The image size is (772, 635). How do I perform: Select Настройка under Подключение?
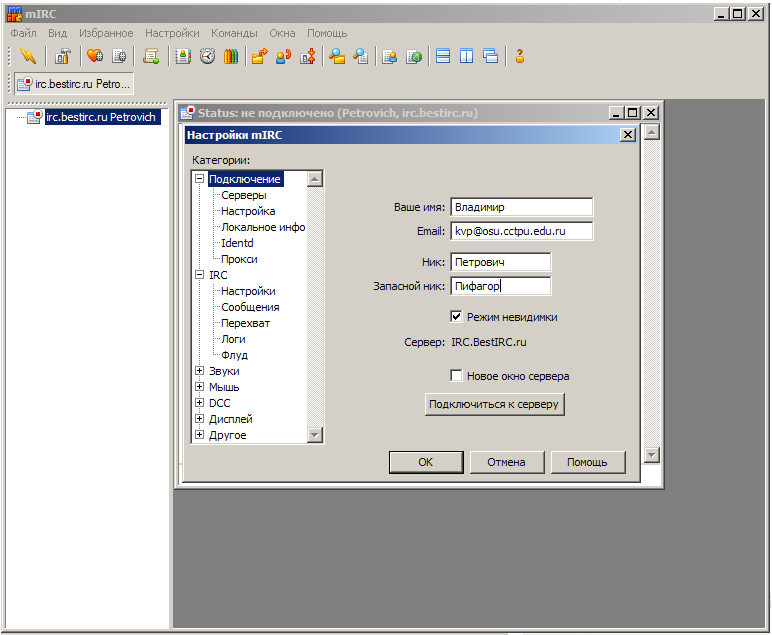pyautogui.click(x=248, y=211)
